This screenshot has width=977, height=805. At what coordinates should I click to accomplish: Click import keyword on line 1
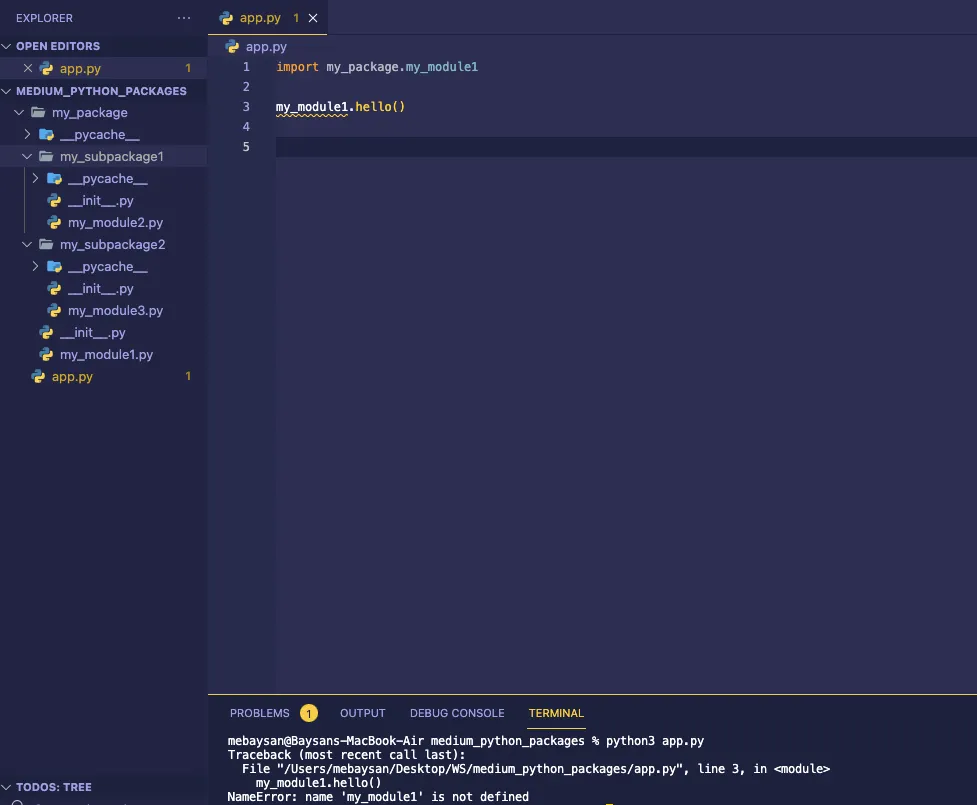click(x=297, y=67)
